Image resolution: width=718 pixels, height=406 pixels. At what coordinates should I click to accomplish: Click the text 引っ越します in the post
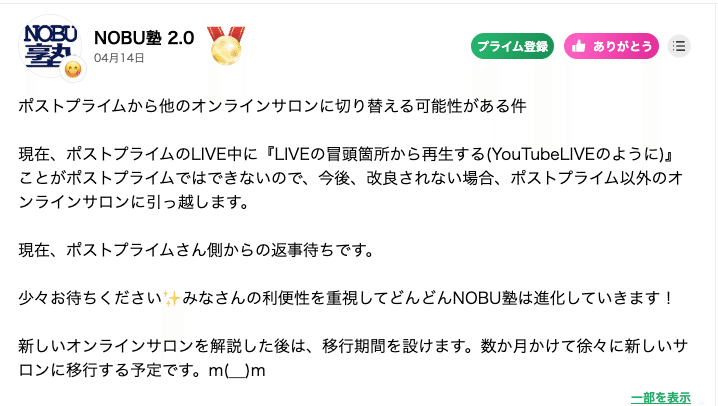[x=190, y=202]
